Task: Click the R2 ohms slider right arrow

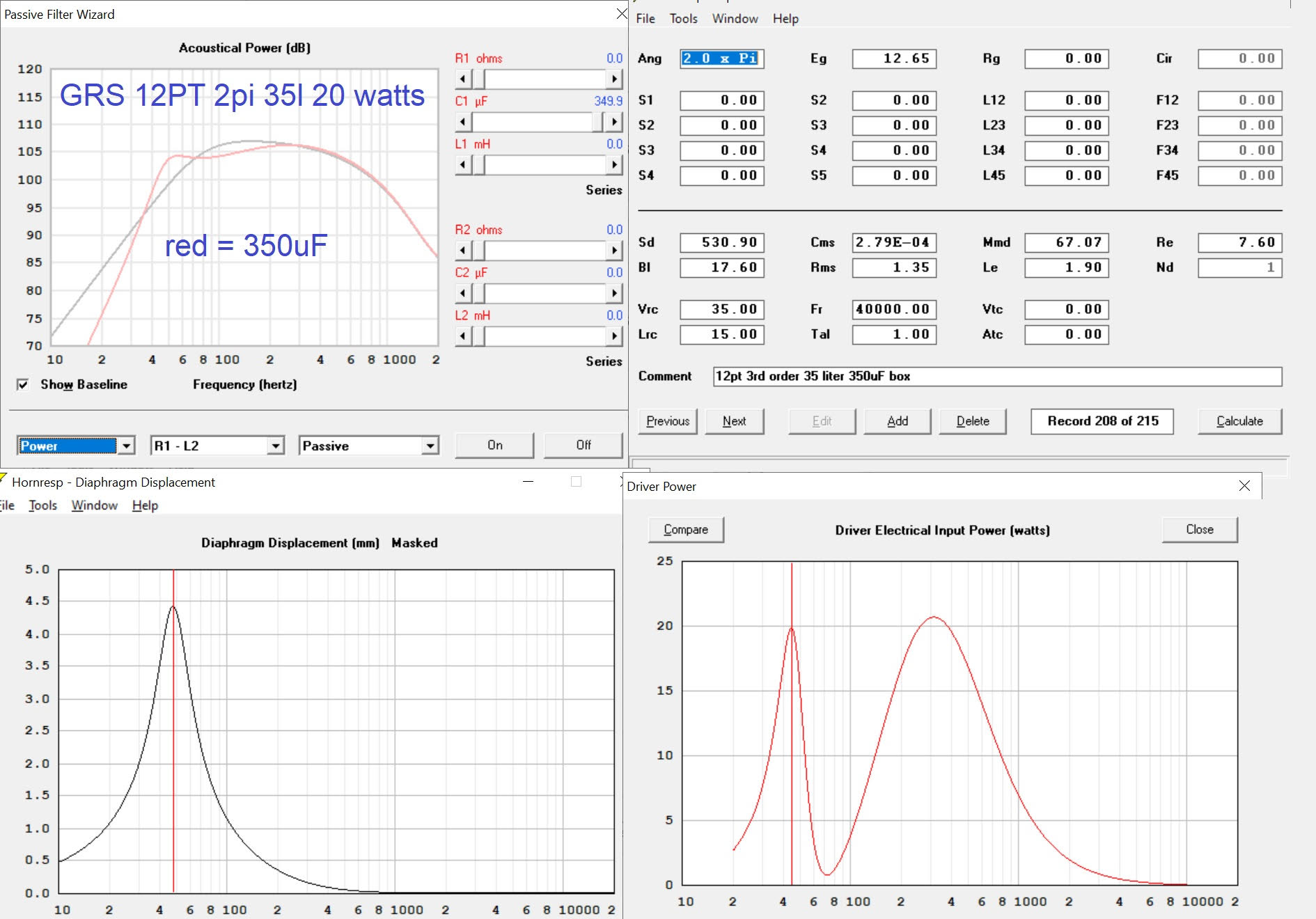Action: pyautogui.click(x=614, y=250)
